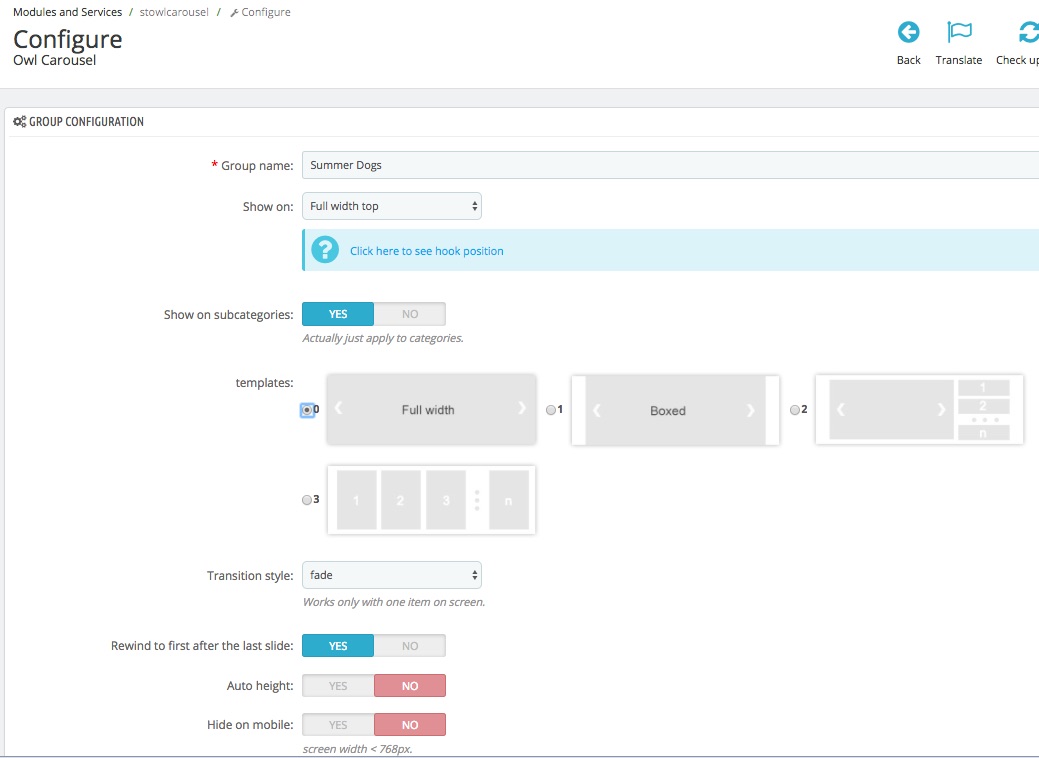Set Show on subcategories to NO
Image resolution: width=1039 pixels, height=758 pixels.
click(x=409, y=314)
